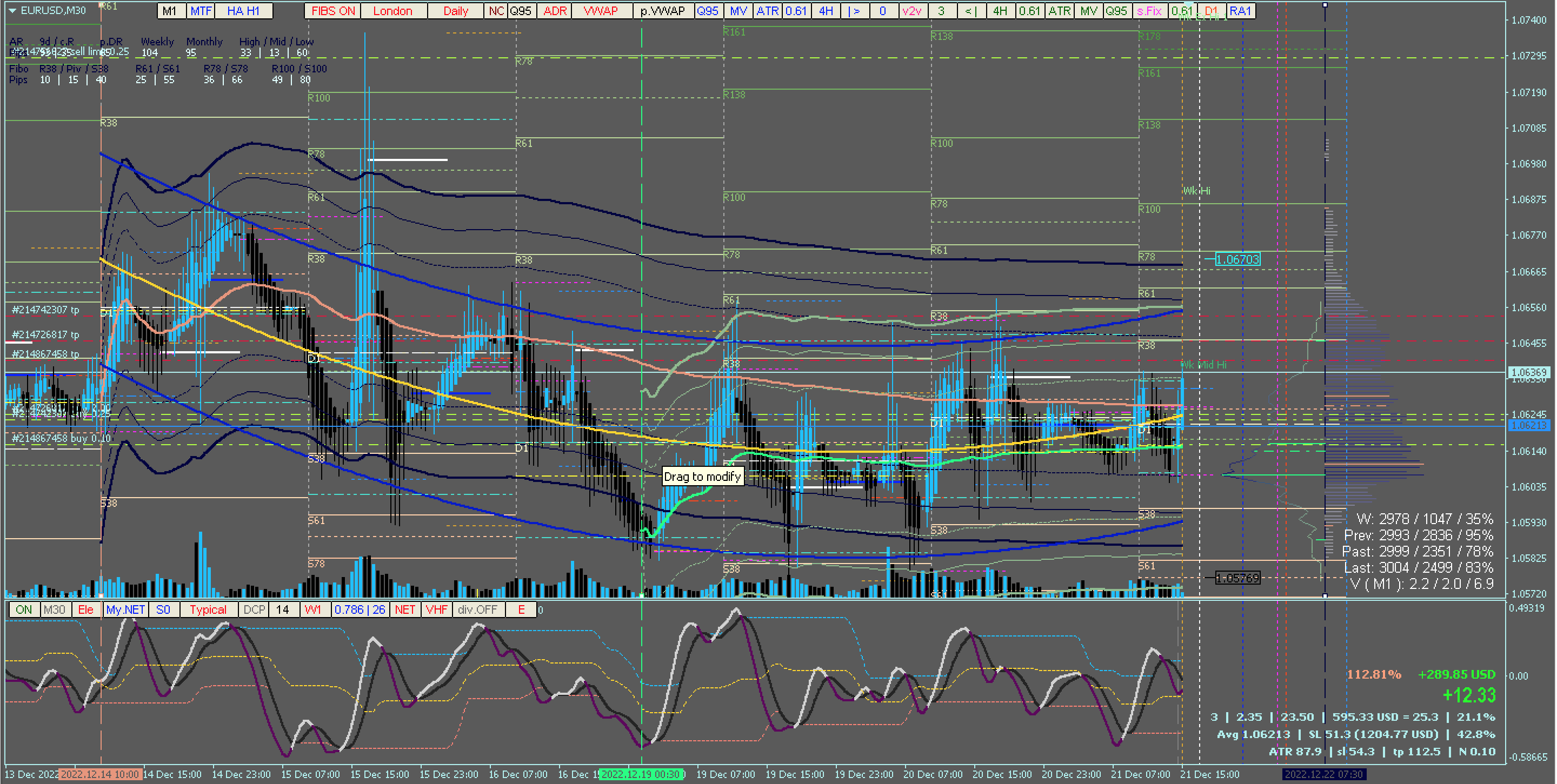The image size is (1557, 784).
Task: Click the |> step-forward button
Action: point(854,11)
